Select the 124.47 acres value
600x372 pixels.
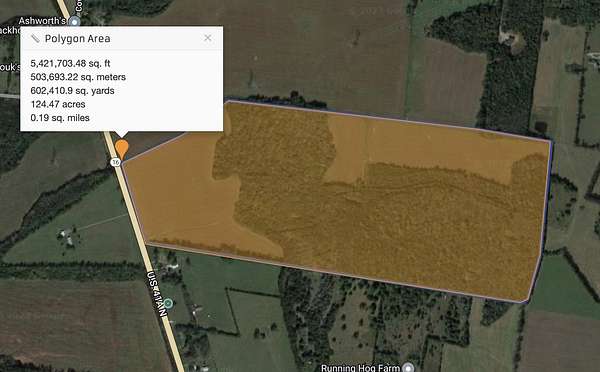[x=58, y=104]
